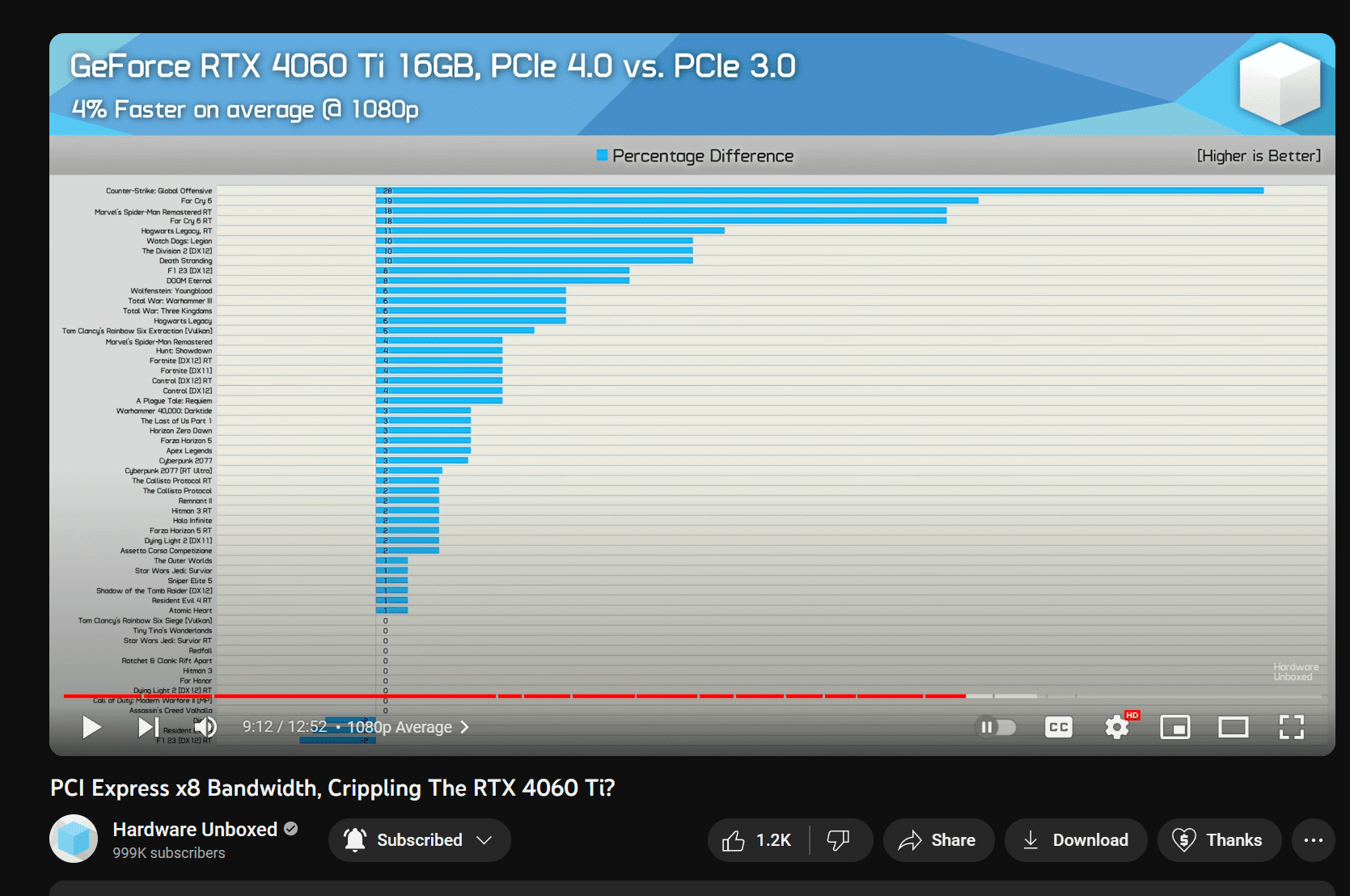Click the Cyberpunk 2077 chart label
The width and height of the screenshot is (1350, 896).
point(185,461)
